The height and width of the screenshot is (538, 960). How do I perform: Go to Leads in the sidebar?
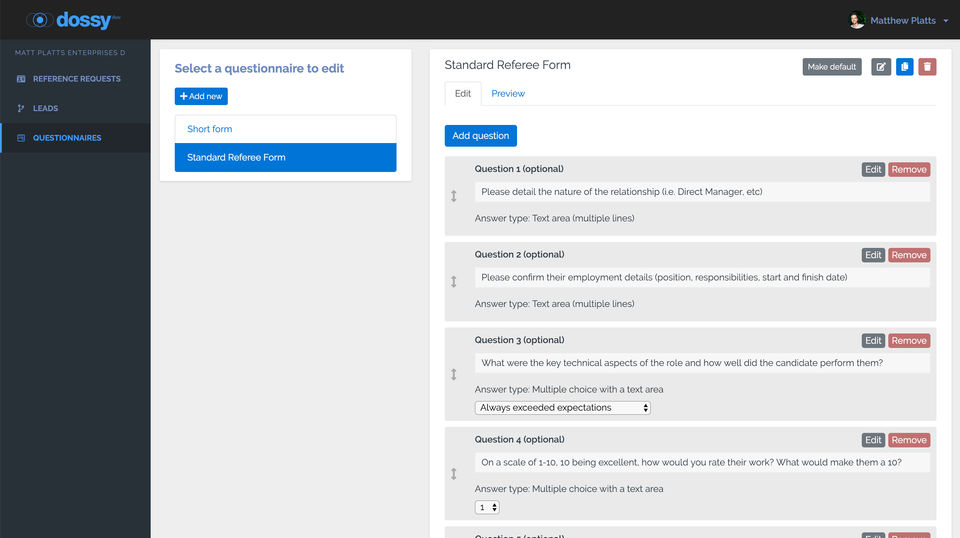click(45, 108)
